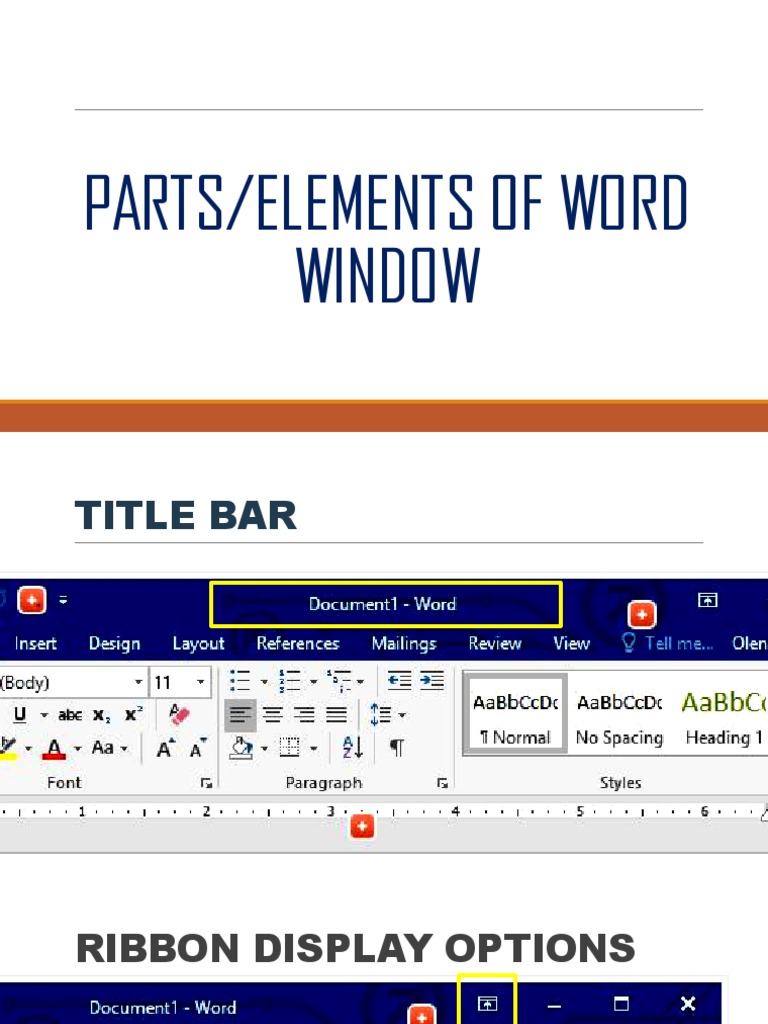Open the numbering library arrow
The image size is (768, 1024).
click(x=313, y=682)
